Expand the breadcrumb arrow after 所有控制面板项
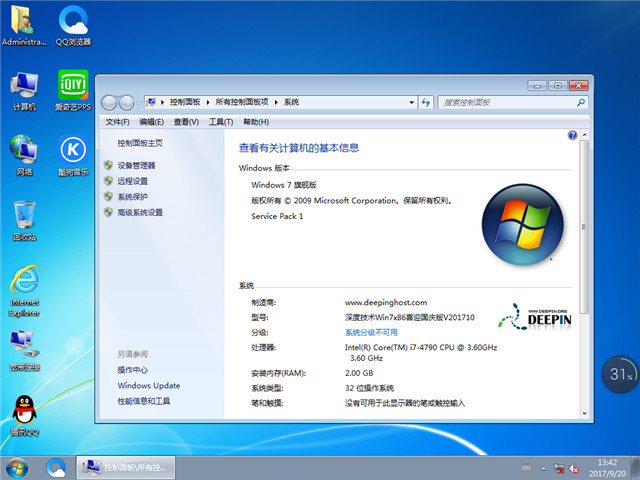Viewport: 640px width, 480px height. (277, 102)
